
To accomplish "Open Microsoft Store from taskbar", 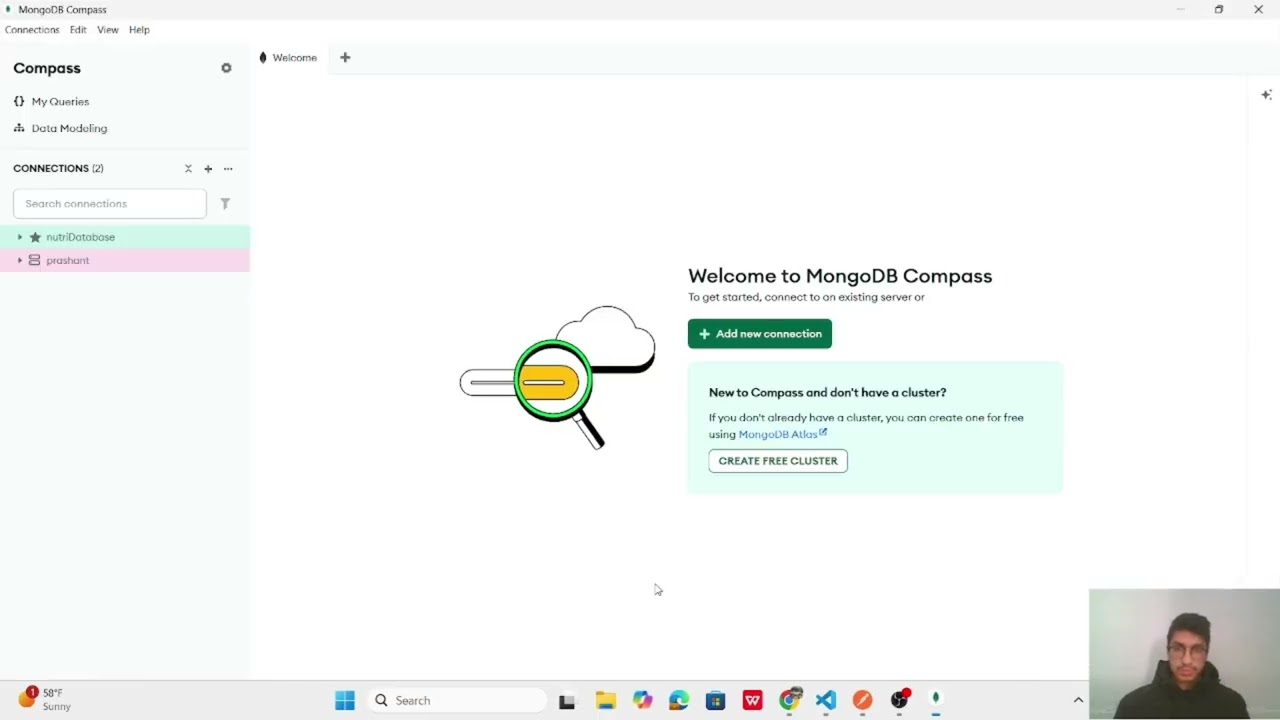I will (x=715, y=701).
